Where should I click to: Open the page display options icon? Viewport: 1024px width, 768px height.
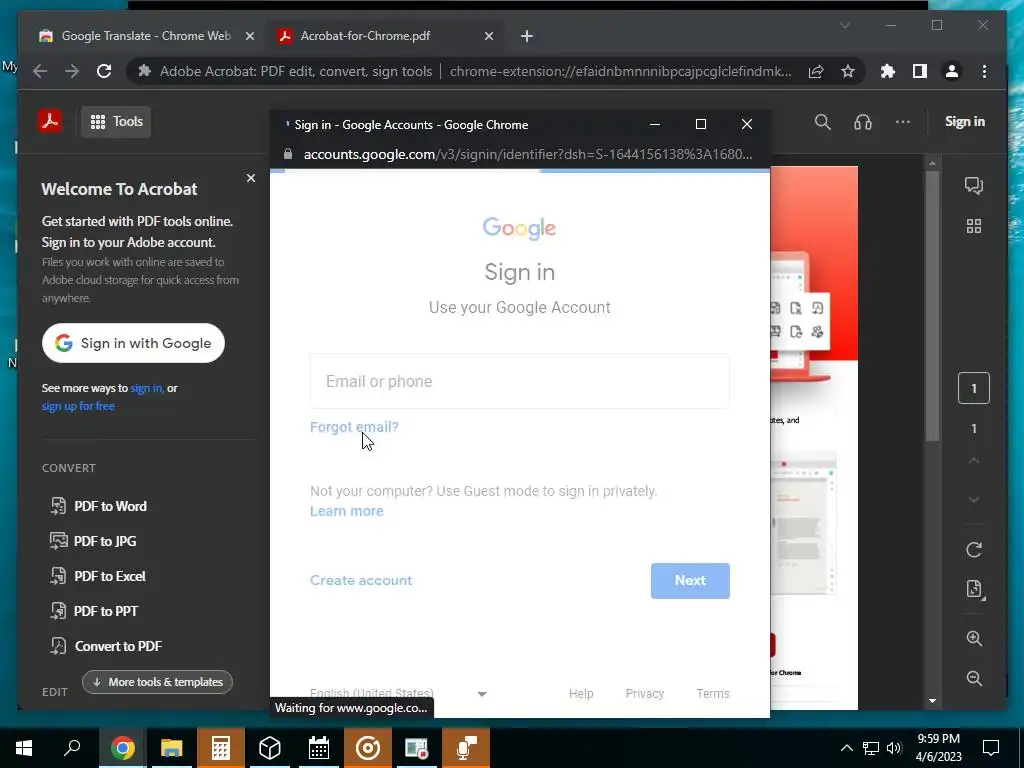point(974,589)
